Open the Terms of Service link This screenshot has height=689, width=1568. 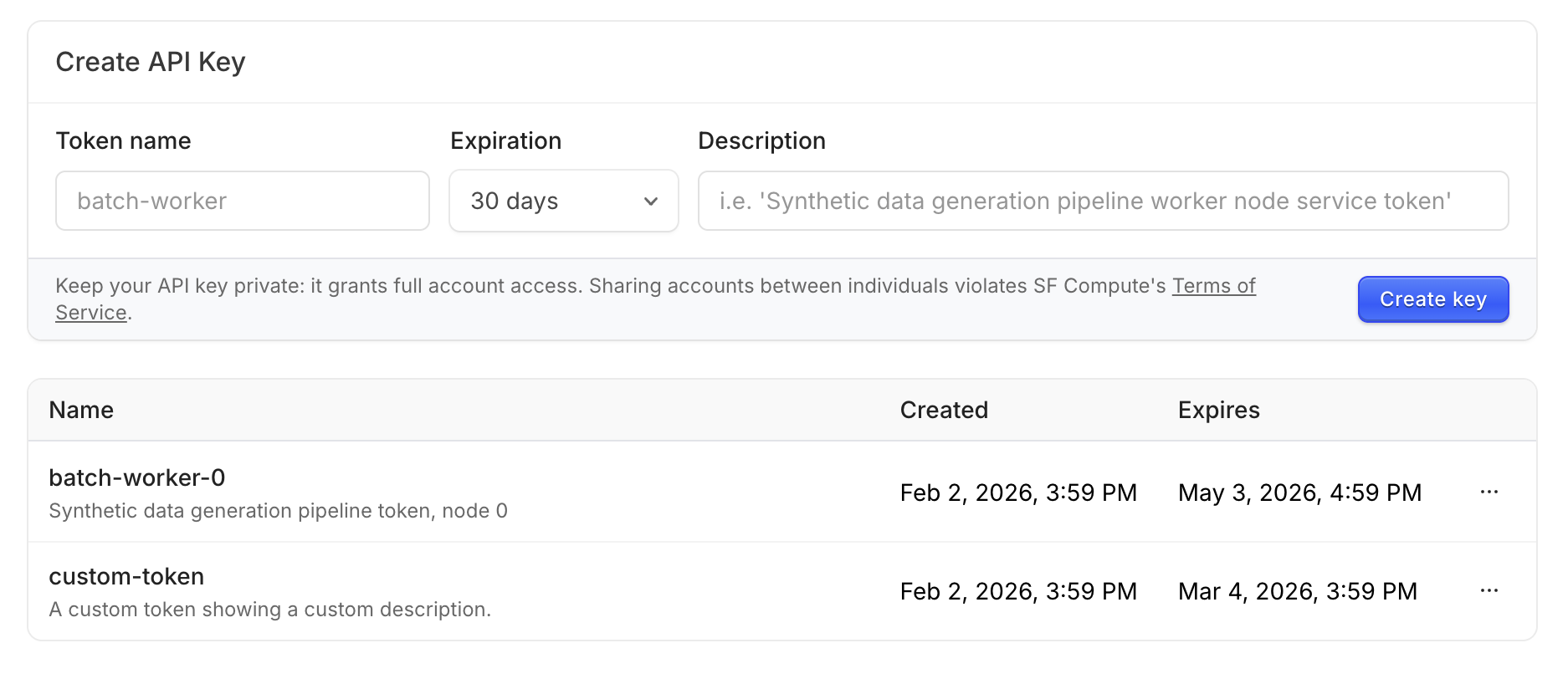(x=1213, y=286)
